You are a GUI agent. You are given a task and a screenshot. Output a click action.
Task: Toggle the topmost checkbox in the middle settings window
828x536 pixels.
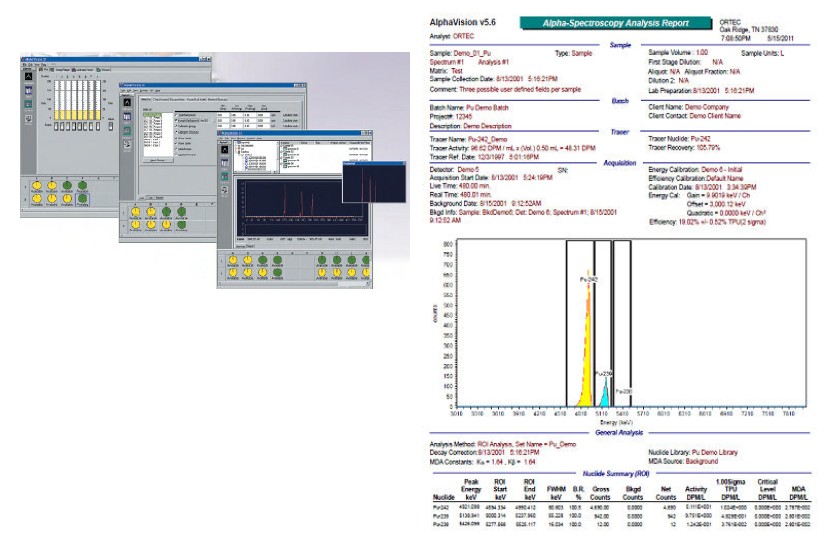[176, 115]
